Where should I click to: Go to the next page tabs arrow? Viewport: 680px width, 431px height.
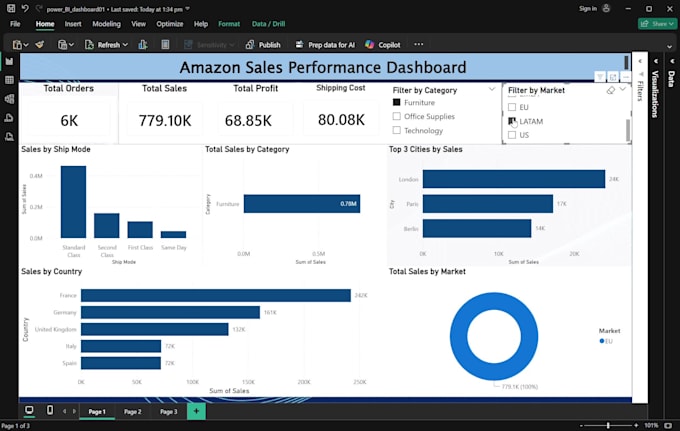click(x=74, y=411)
